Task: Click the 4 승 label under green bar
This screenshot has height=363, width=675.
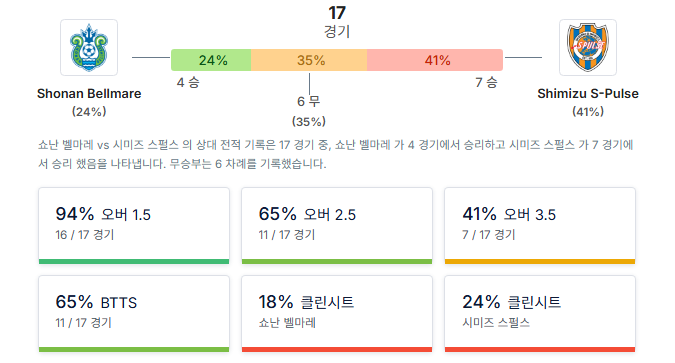Action: (x=188, y=82)
